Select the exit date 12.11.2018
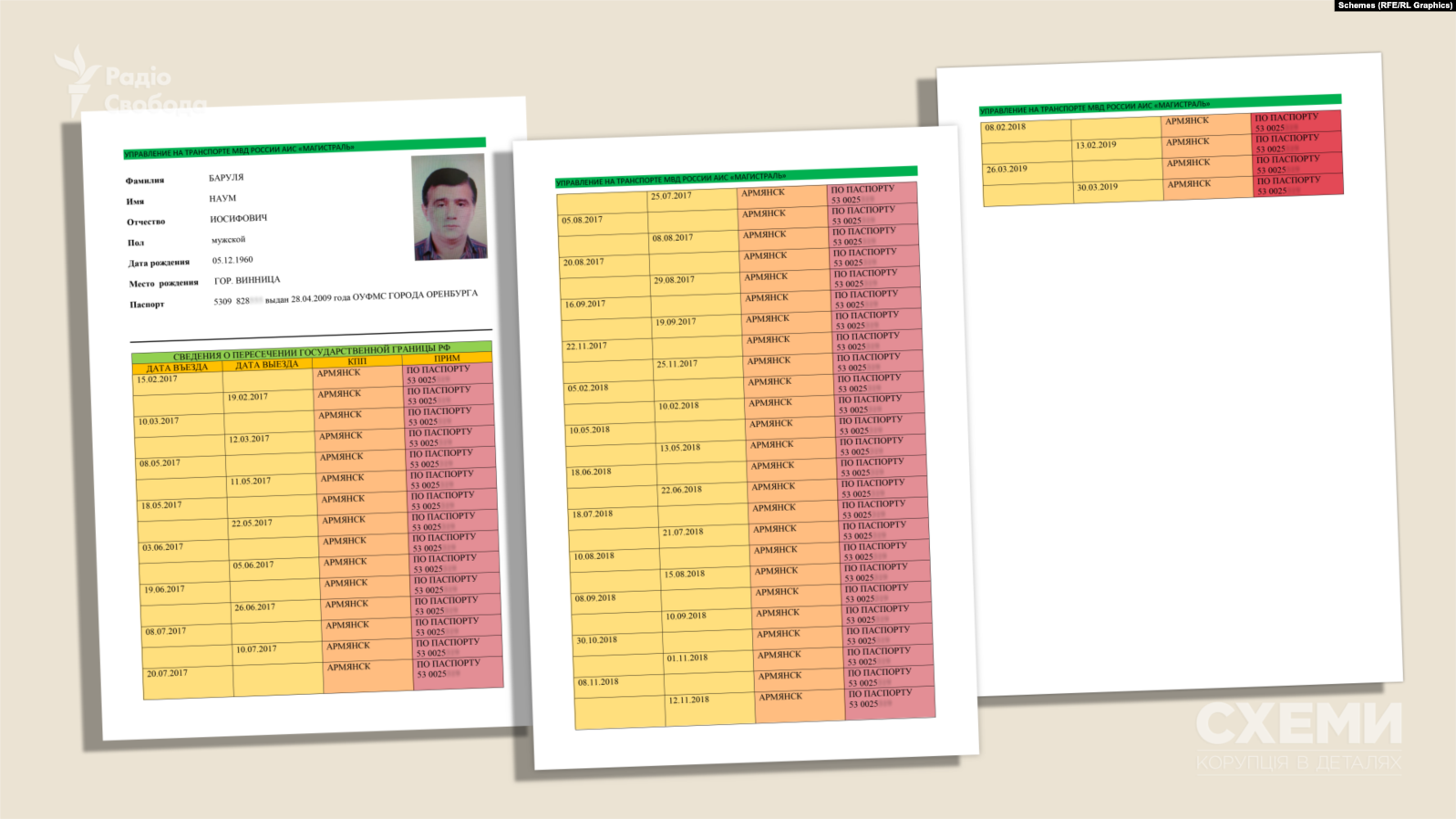This screenshot has width=1456, height=819. point(688,700)
